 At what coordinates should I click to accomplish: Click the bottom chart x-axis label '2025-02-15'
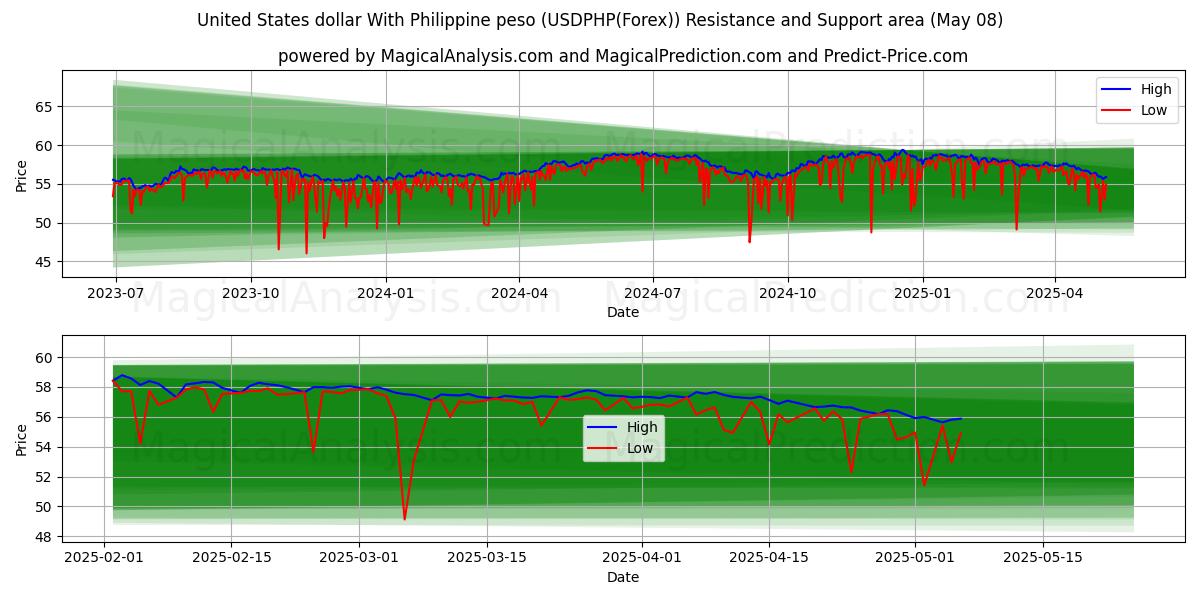point(231,560)
